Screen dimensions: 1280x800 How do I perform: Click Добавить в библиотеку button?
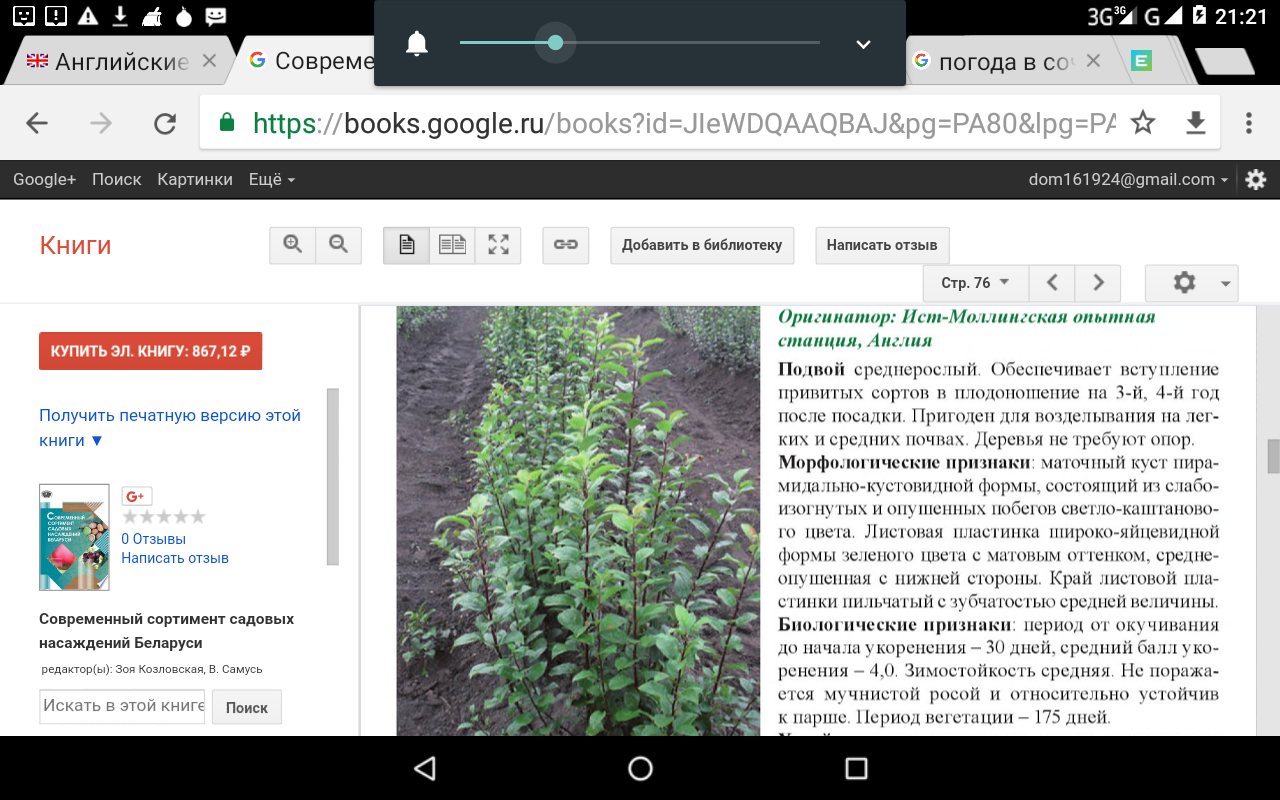702,245
